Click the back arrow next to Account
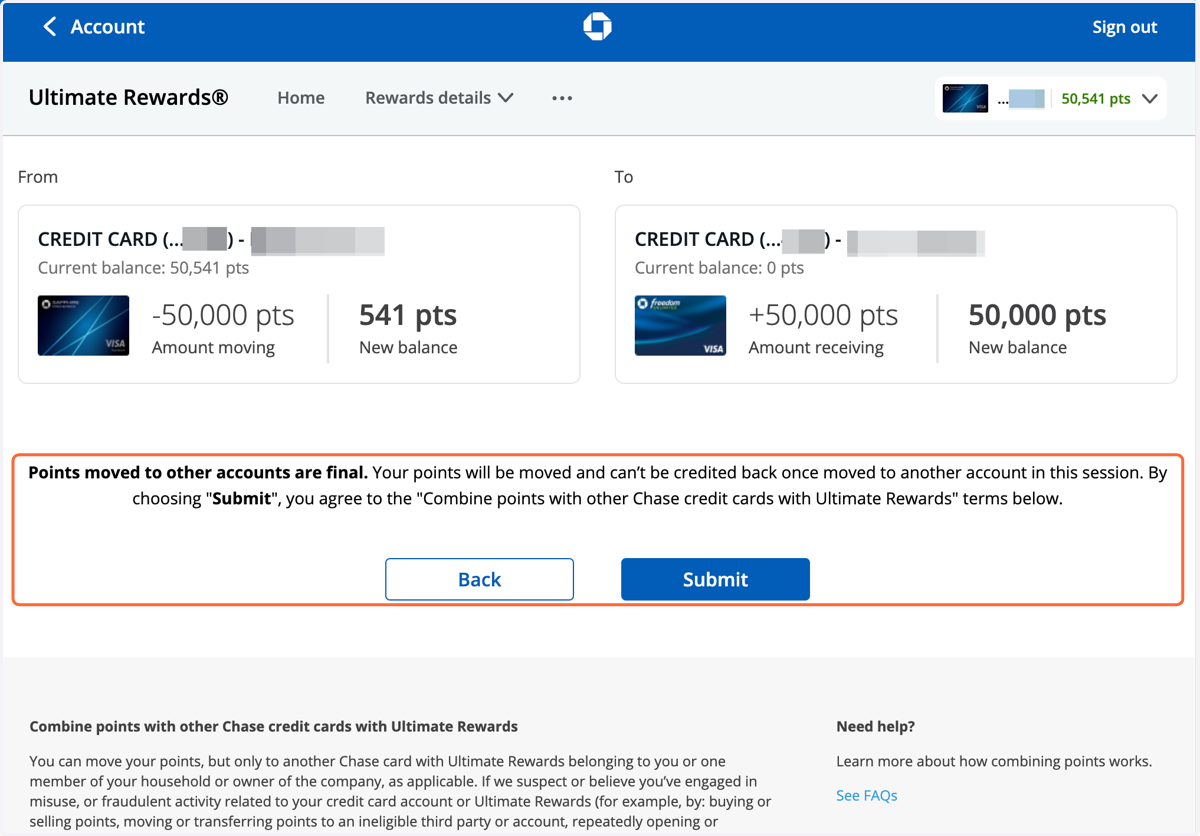The width and height of the screenshot is (1200, 836). click(x=50, y=27)
